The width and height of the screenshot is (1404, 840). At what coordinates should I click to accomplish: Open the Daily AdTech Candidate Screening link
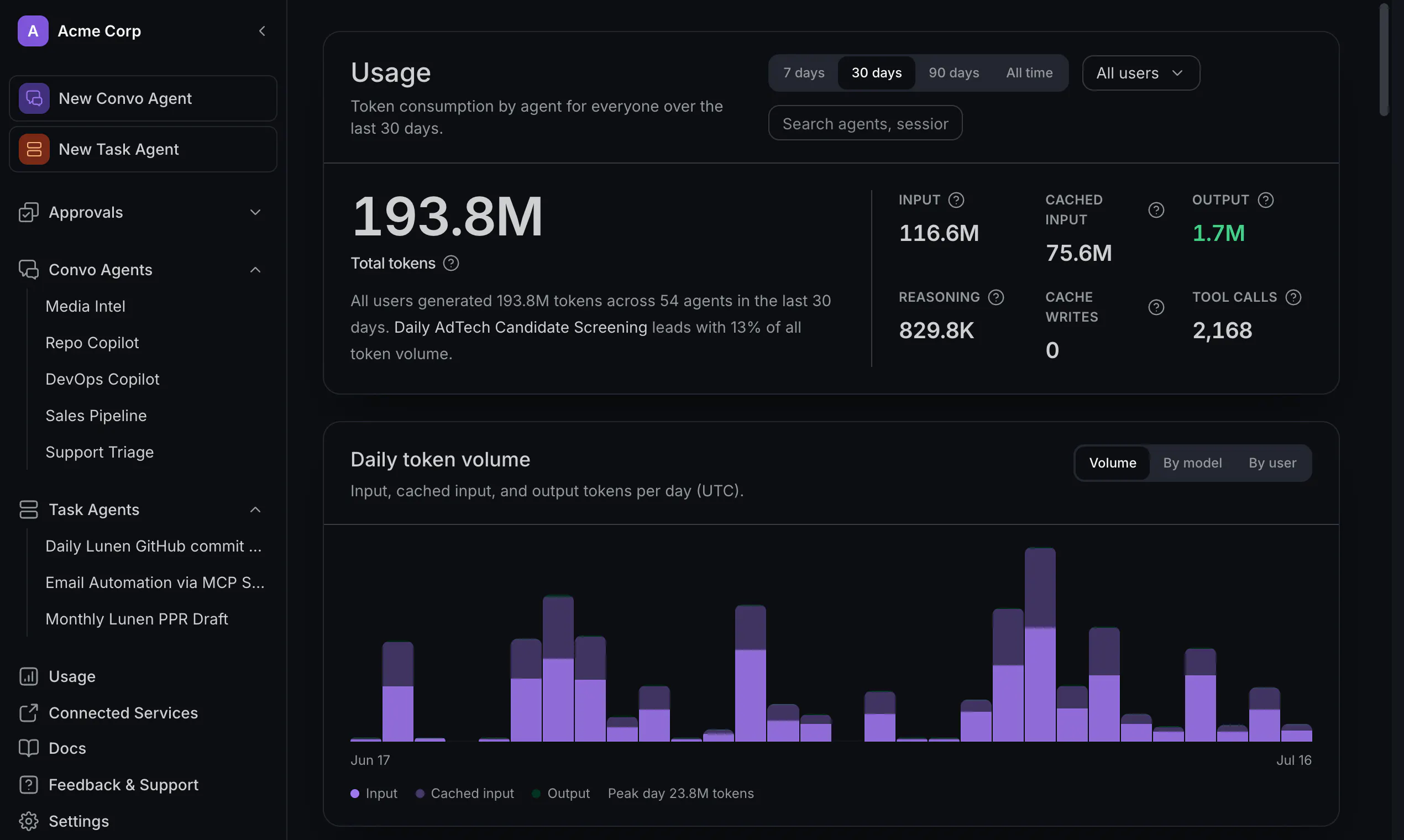click(x=520, y=327)
